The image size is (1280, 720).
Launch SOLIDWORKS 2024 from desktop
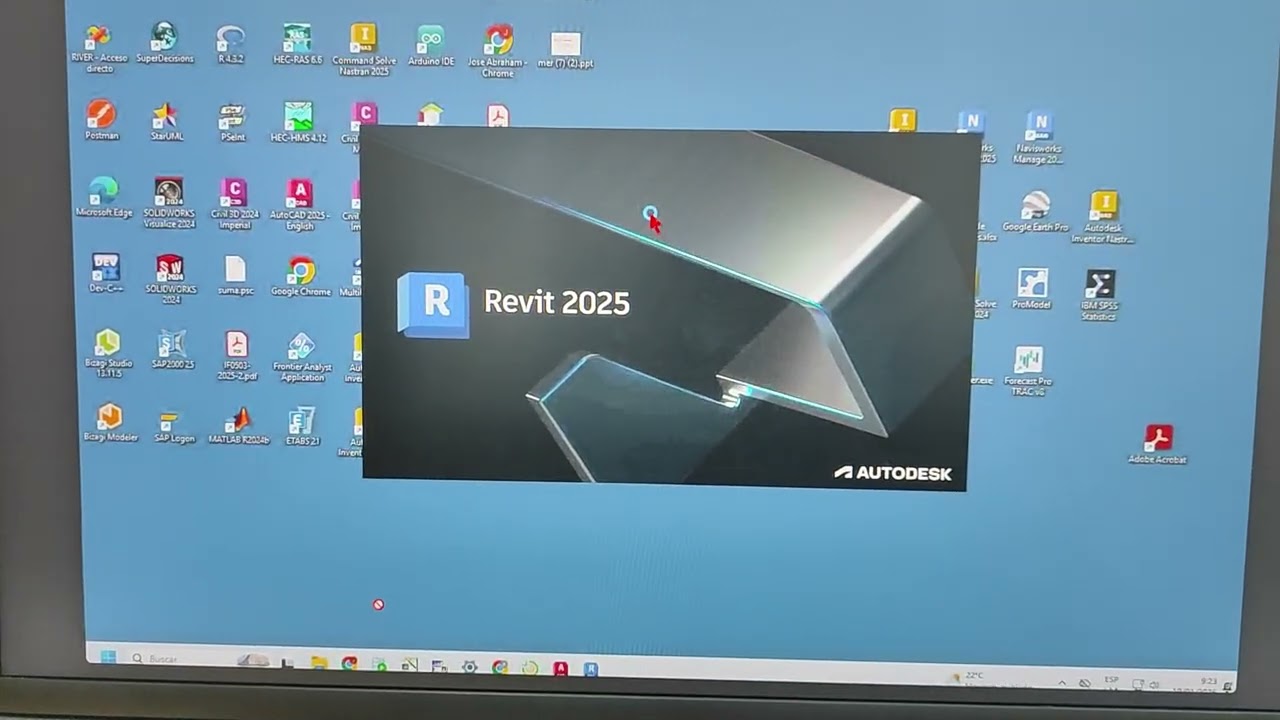170,279
